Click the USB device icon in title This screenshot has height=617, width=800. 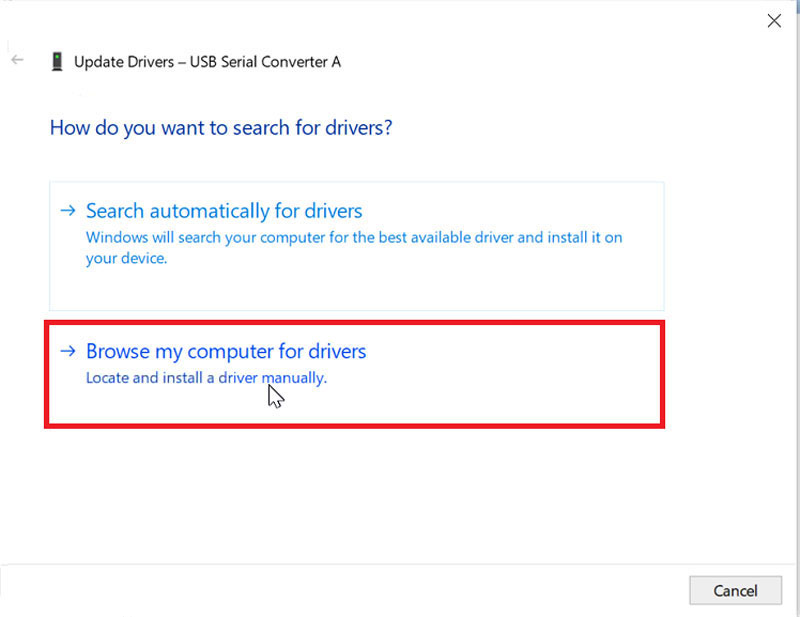pos(57,62)
